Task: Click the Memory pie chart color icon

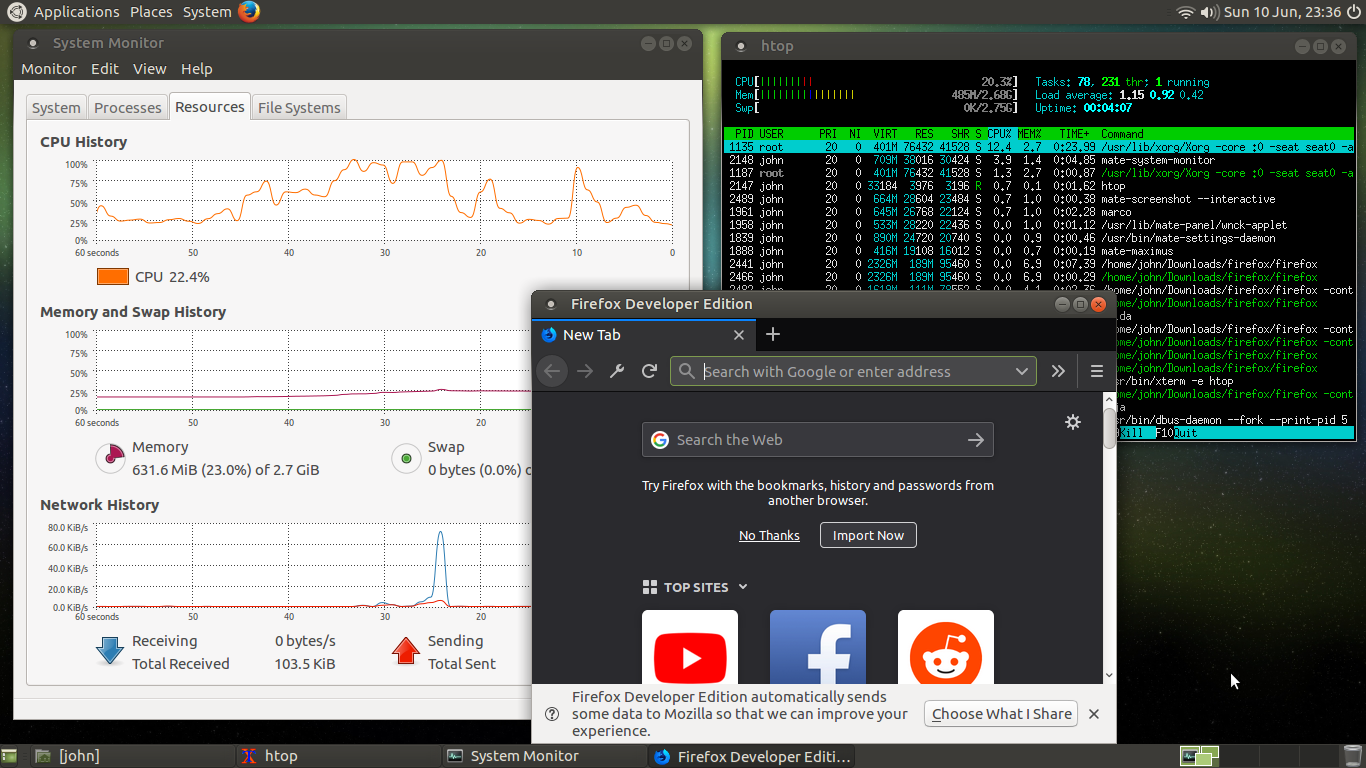Action: click(x=110, y=459)
